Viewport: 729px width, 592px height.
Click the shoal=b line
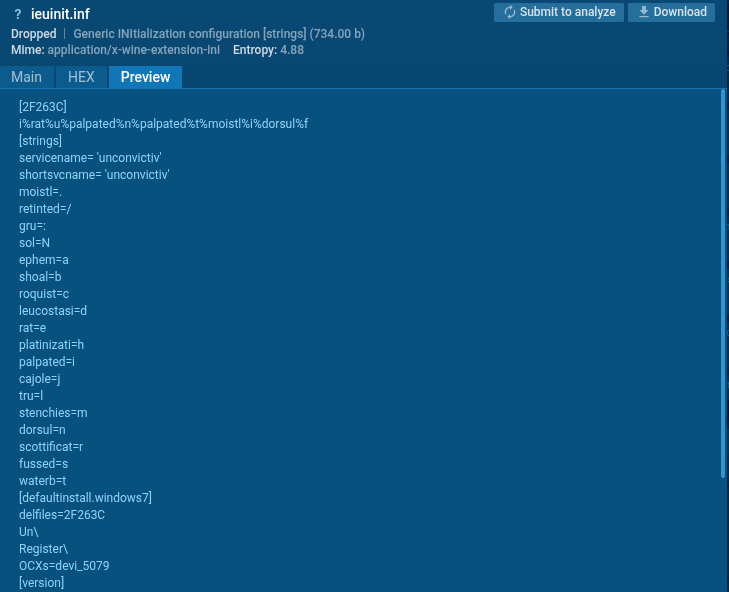coord(40,276)
